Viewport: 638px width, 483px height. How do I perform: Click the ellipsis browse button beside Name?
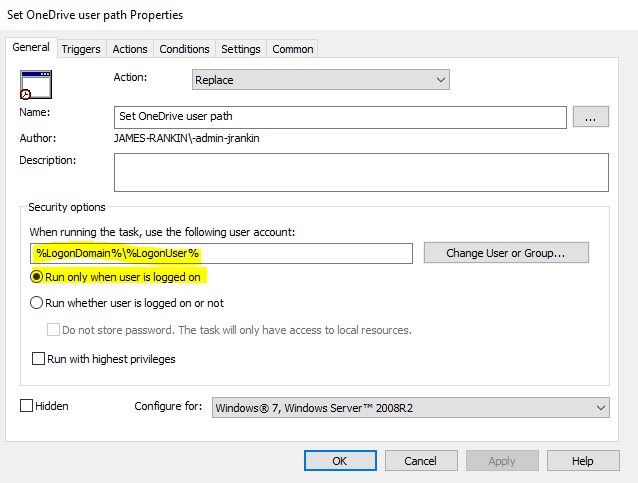point(590,116)
